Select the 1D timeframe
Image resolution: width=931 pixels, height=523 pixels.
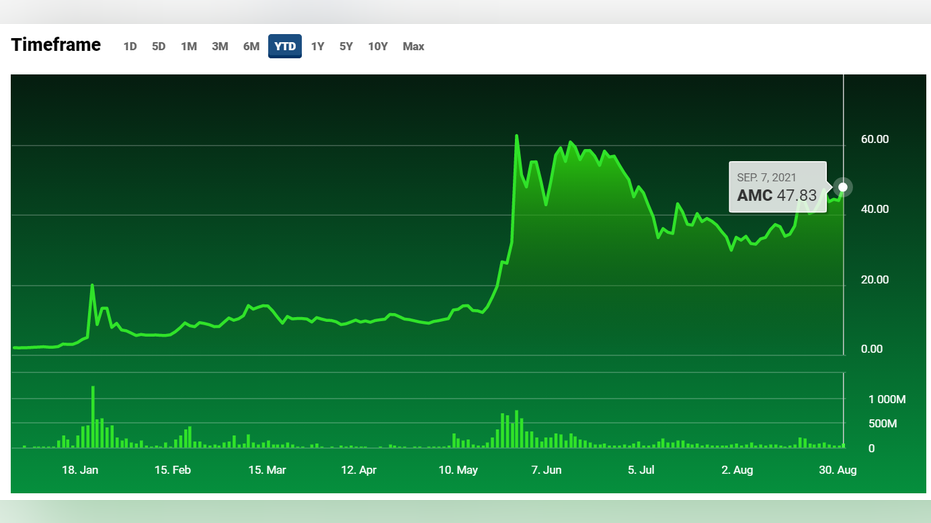coord(130,46)
